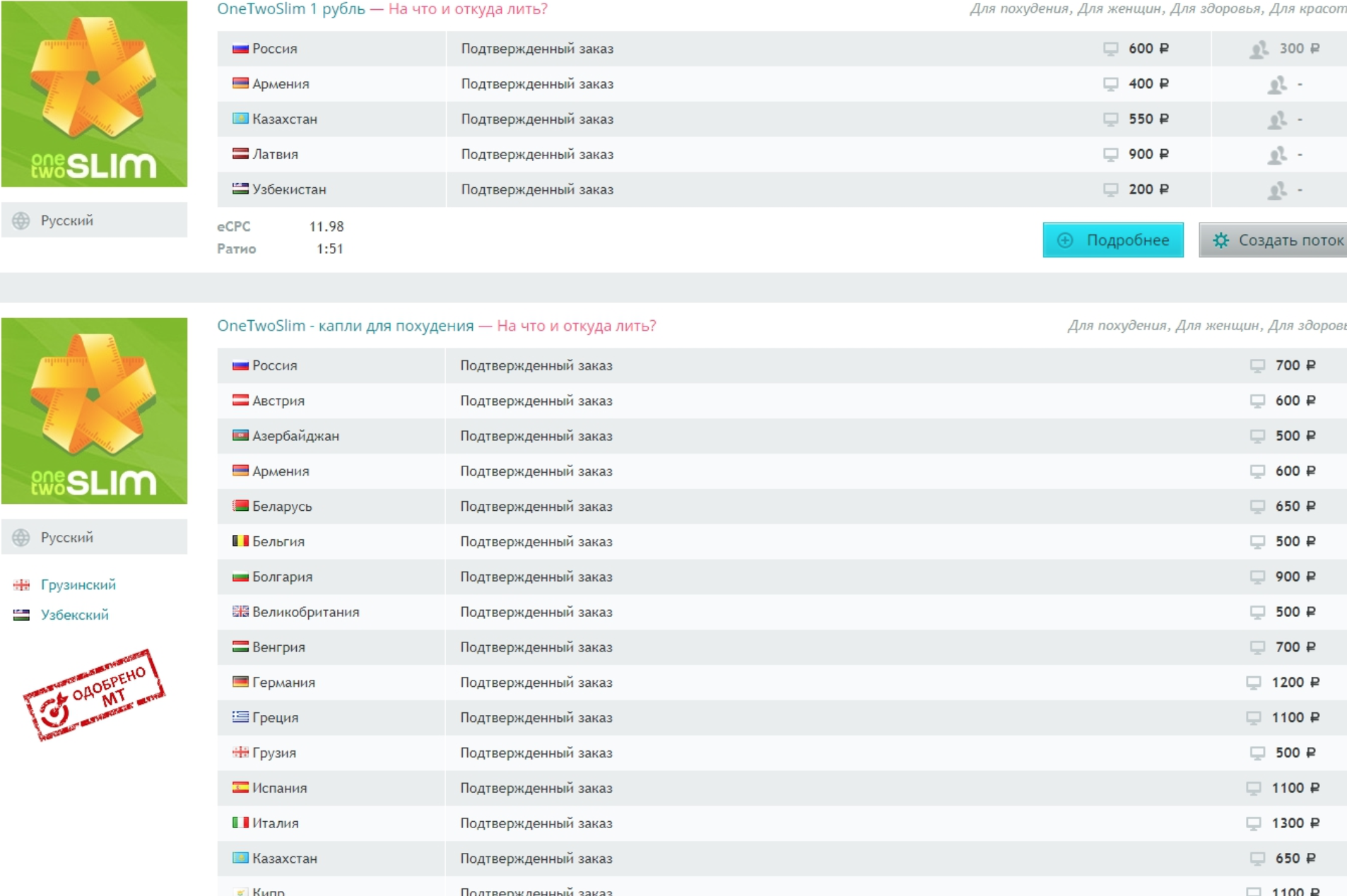The image size is (1347, 896).
Task: Open the OneTwoSlim капли для похудения link
Action: pos(345,326)
